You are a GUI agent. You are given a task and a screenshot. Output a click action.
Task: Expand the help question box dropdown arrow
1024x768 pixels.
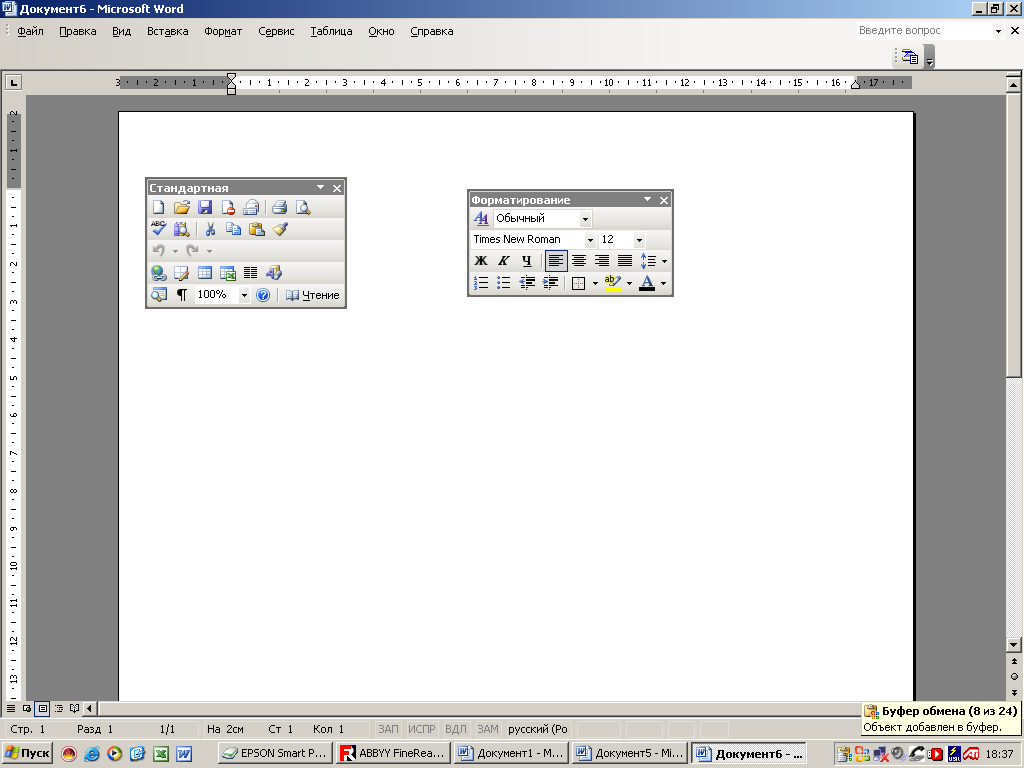[998, 31]
